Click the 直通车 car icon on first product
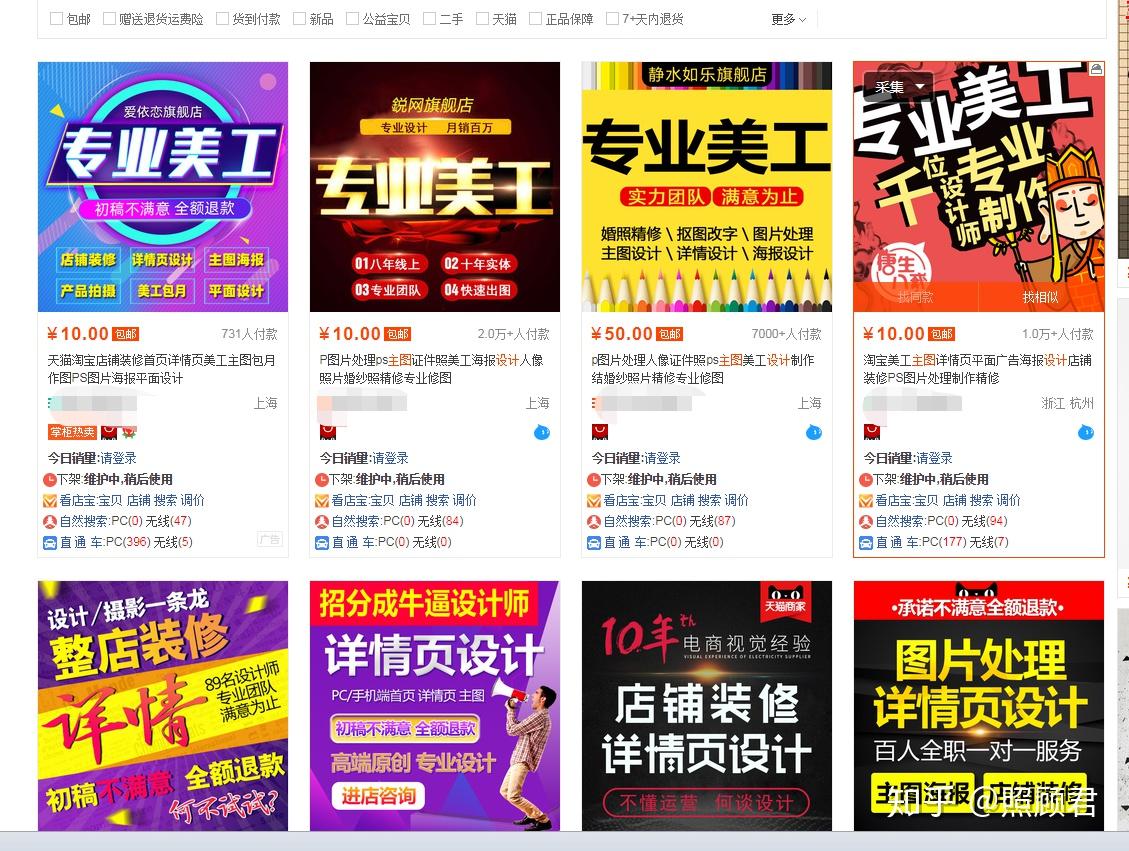This screenshot has height=851, width=1129. (x=50, y=542)
